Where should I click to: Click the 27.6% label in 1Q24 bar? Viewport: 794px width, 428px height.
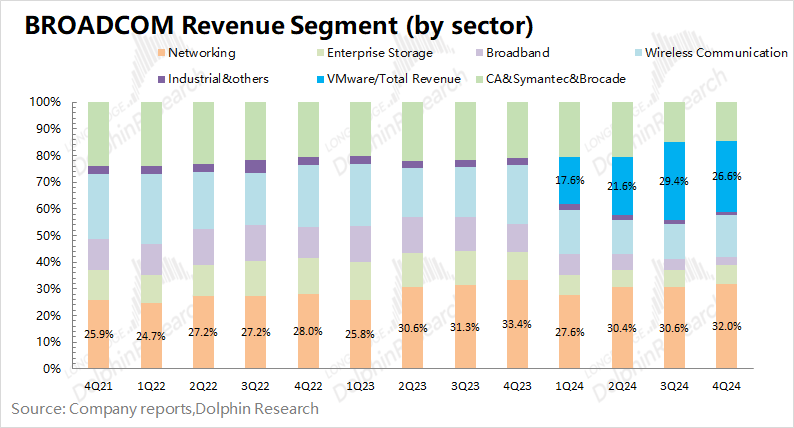570,332
